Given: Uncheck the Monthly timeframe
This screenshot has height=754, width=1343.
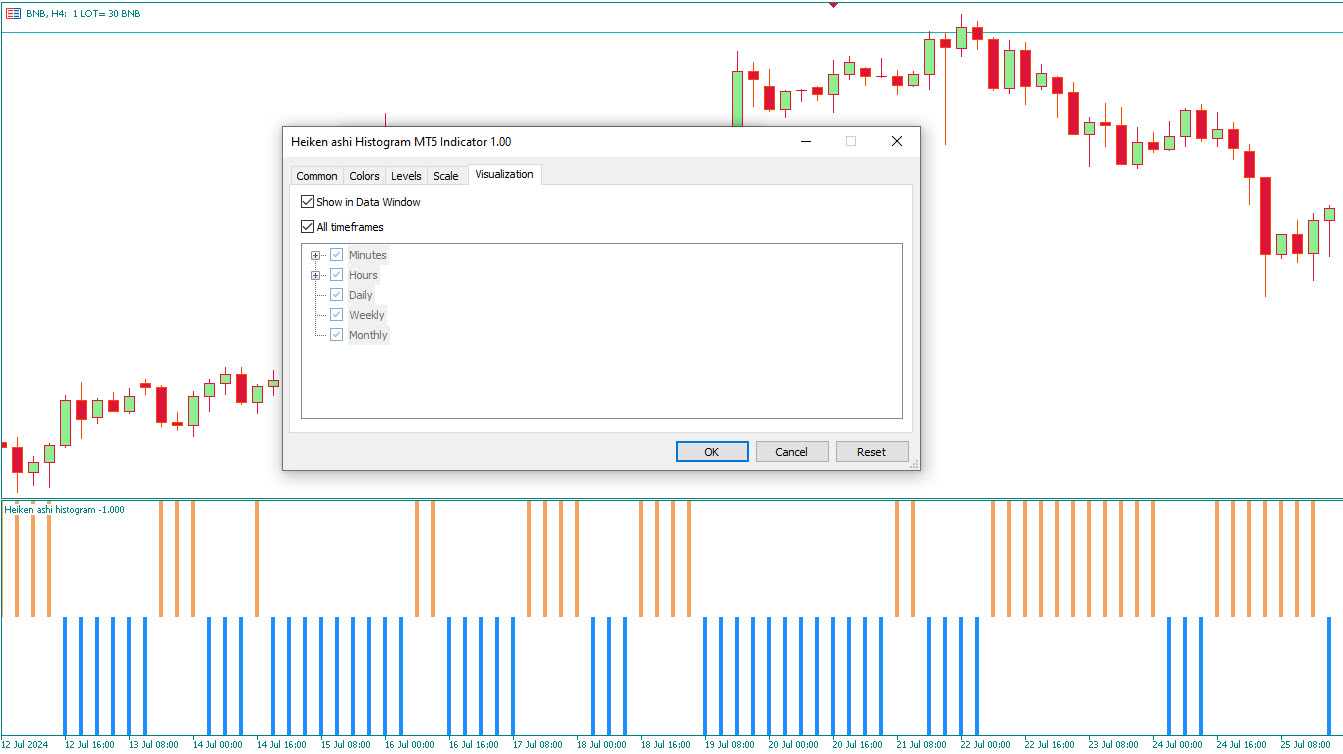Looking at the screenshot, I should 336,334.
